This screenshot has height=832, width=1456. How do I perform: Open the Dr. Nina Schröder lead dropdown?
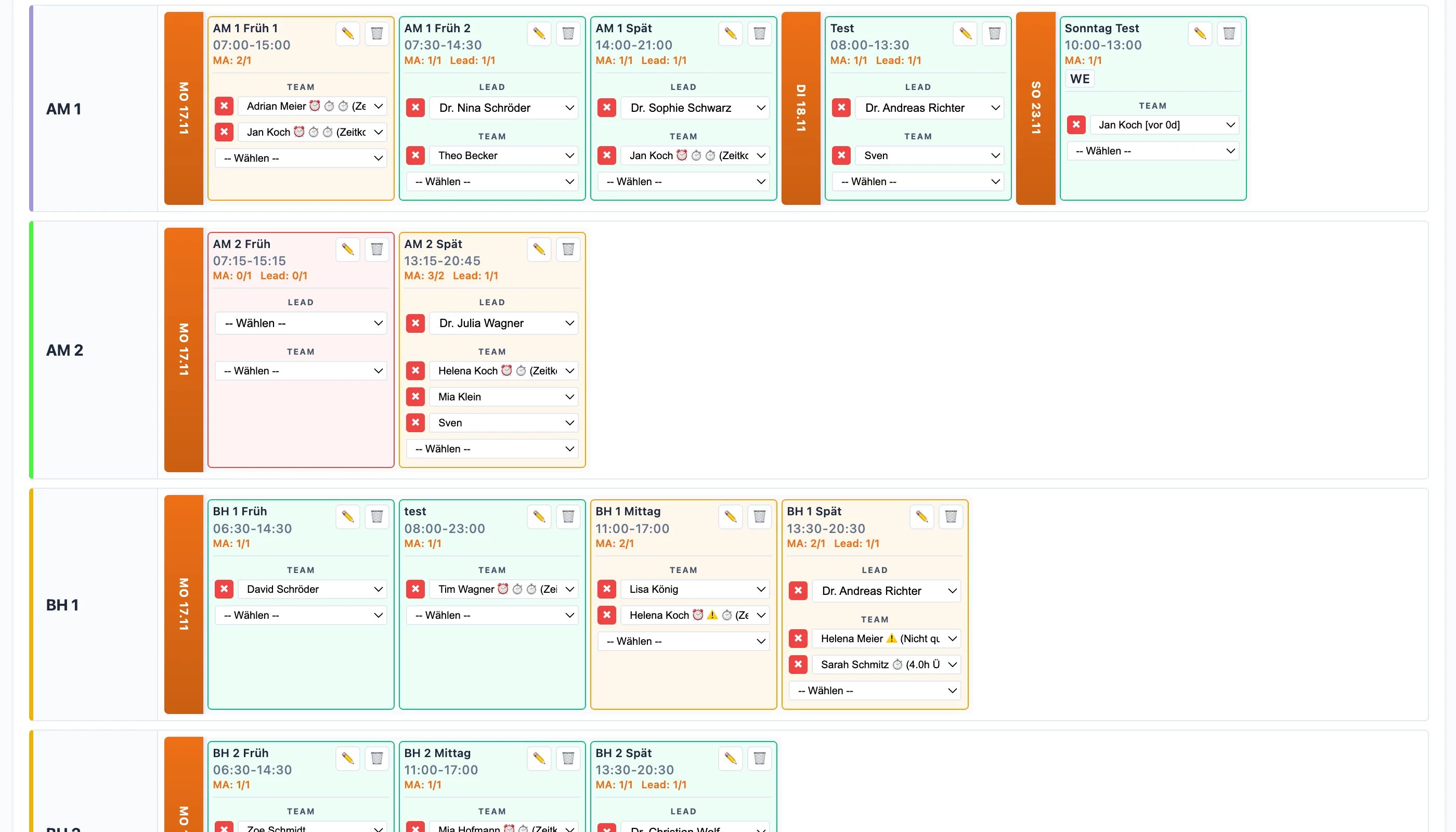tap(504, 108)
